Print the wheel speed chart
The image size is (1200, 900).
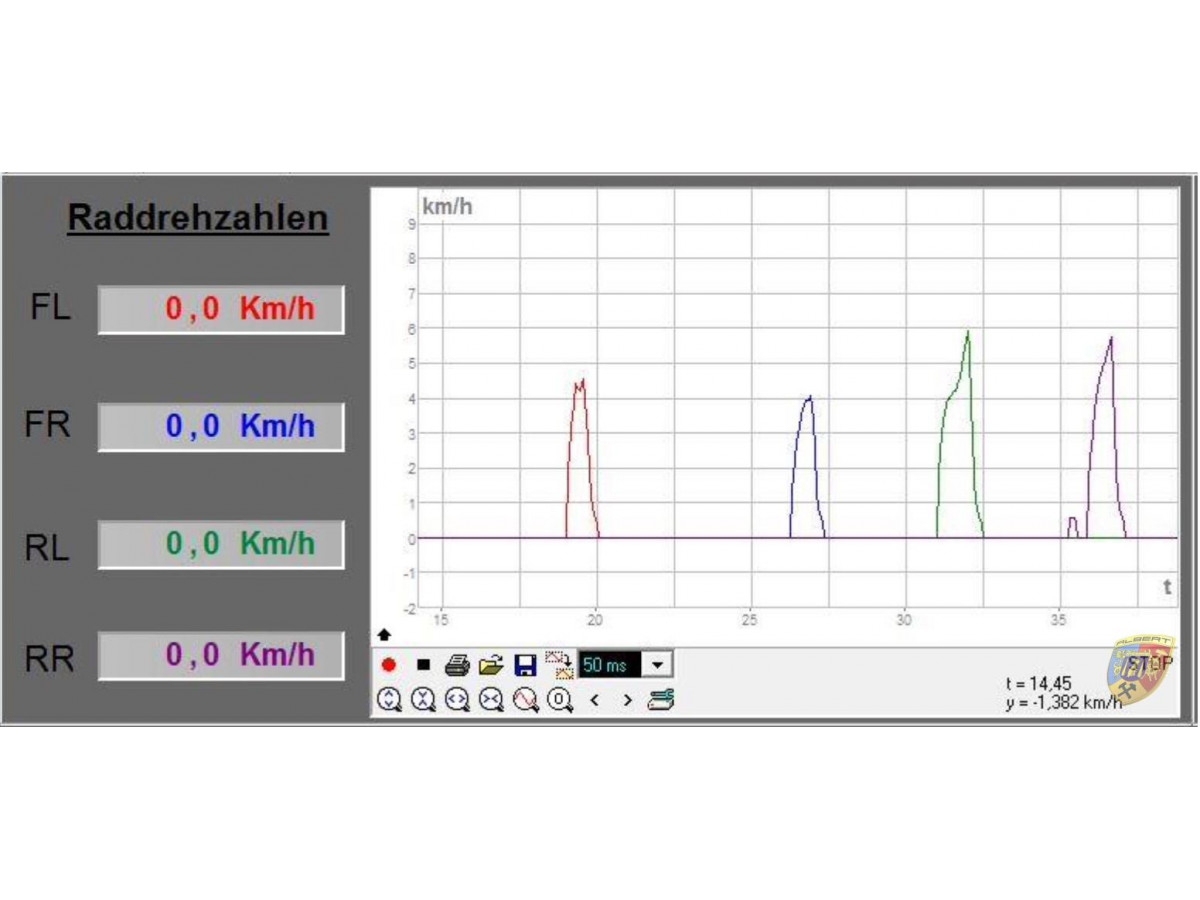pyautogui.click(x=457, y=665)
